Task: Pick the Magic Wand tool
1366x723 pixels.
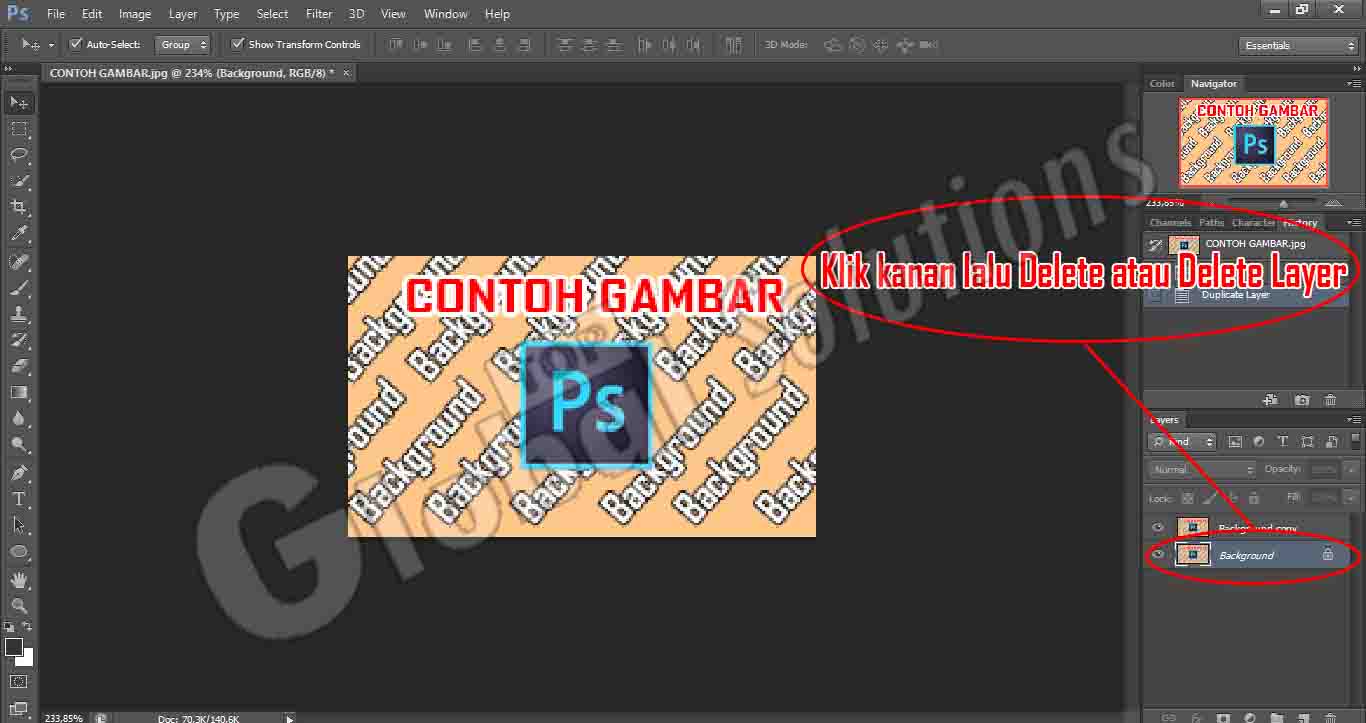Action: [x=19, y=181]
